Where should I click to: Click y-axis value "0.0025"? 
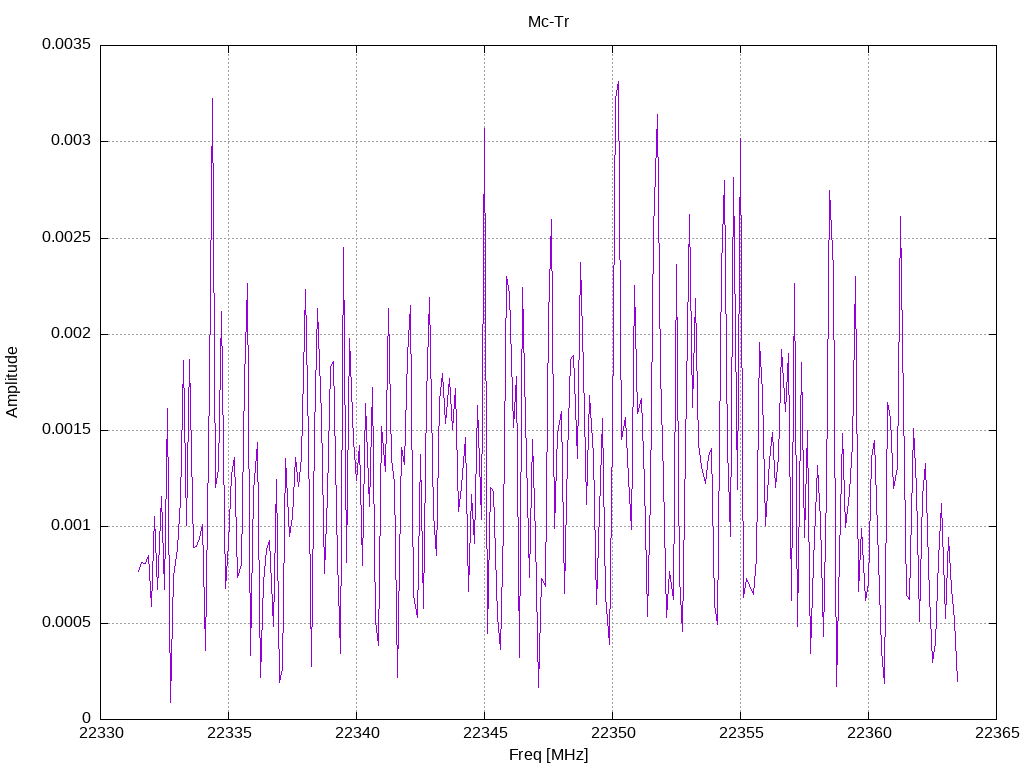pos(67,236)
